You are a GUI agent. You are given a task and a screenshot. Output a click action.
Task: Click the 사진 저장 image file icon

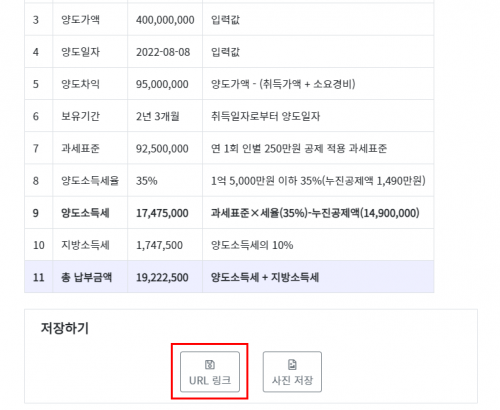coord(292,365)
